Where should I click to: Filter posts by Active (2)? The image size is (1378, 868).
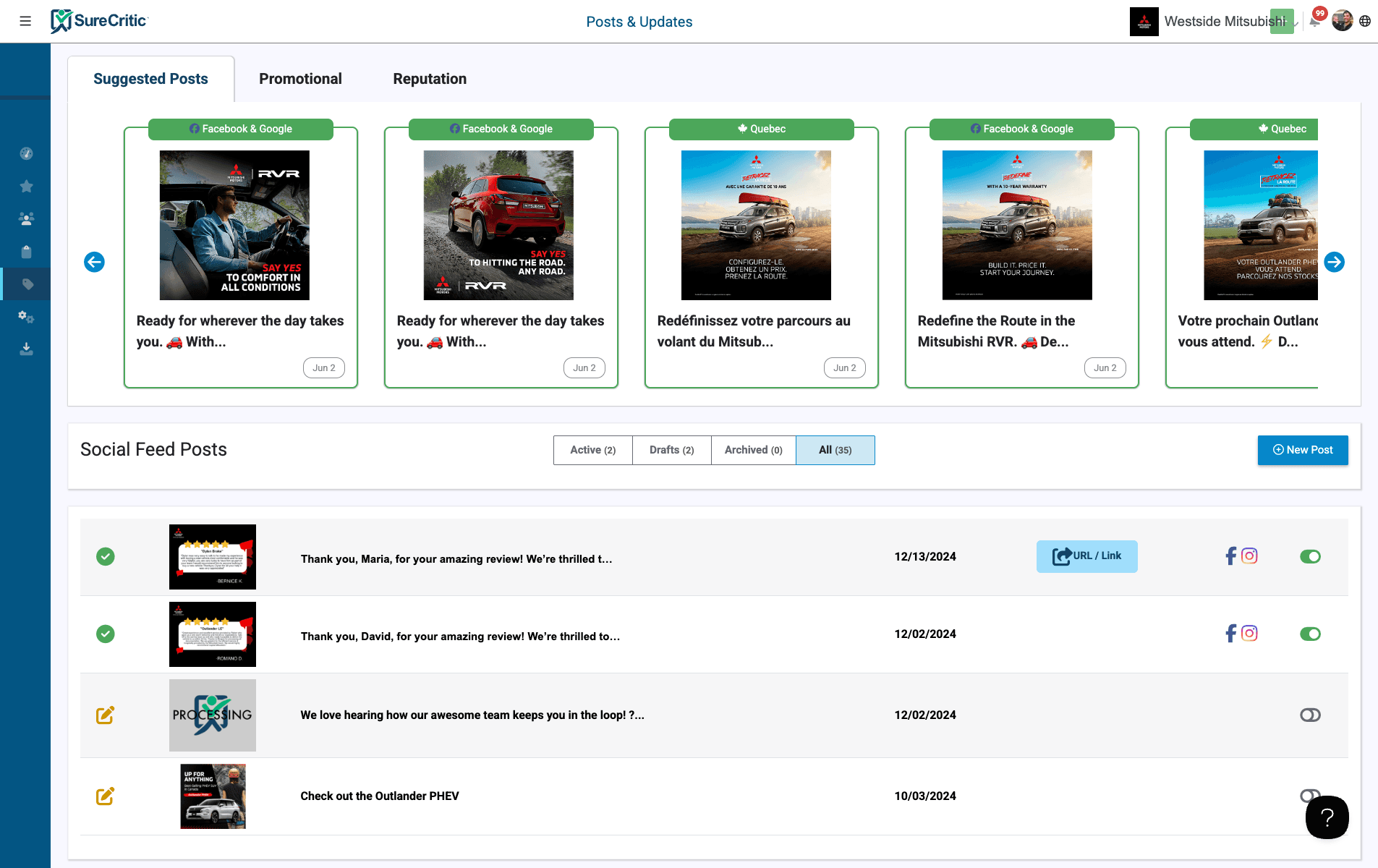coord(593,450)
